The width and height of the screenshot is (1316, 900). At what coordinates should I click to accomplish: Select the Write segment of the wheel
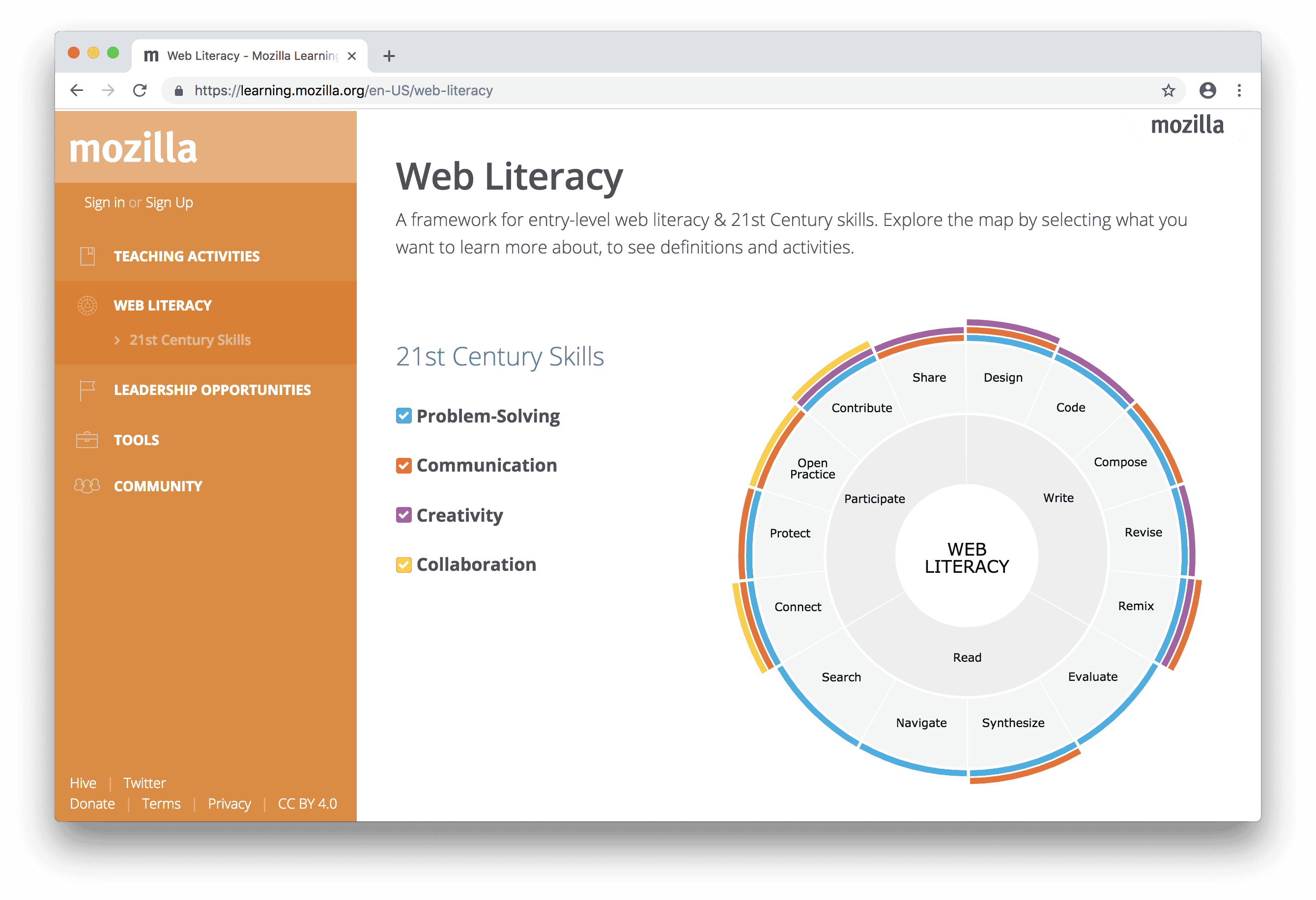[x=1059, y=498]
